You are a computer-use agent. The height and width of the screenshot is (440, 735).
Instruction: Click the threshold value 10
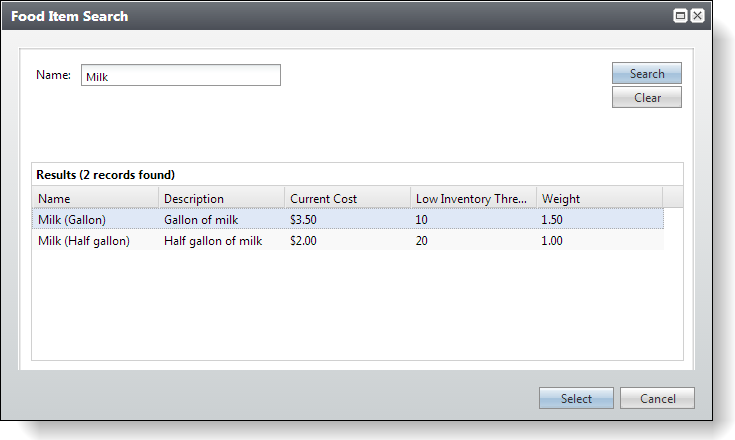421,219
